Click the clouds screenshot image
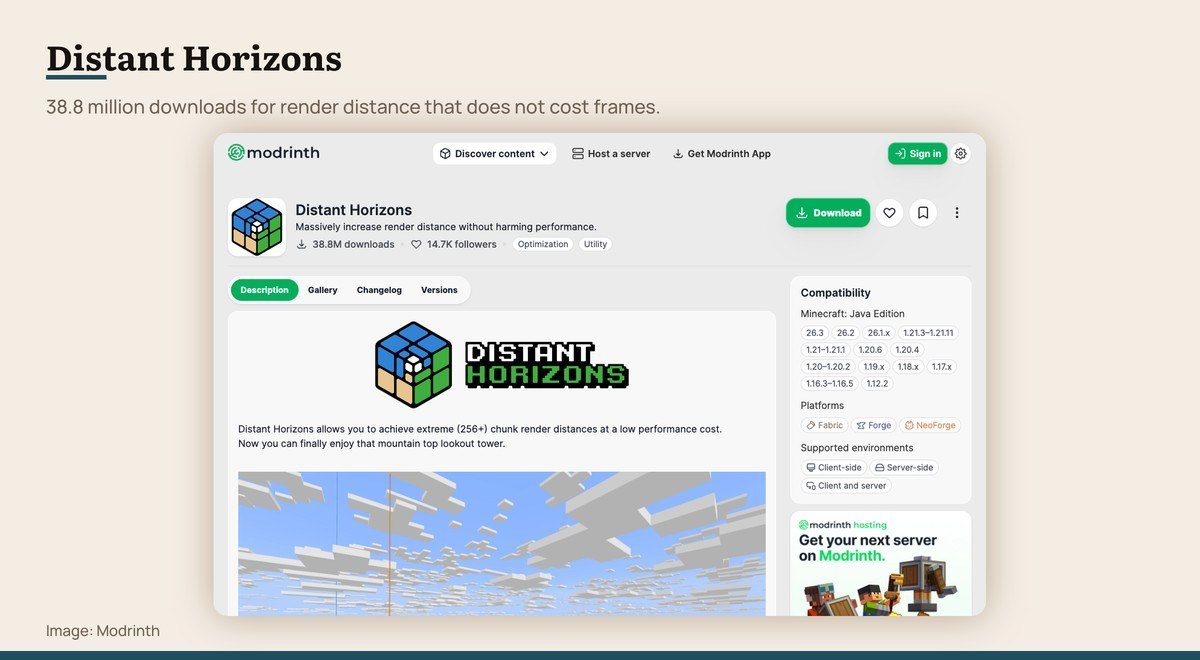 click(x=502, y=543)
